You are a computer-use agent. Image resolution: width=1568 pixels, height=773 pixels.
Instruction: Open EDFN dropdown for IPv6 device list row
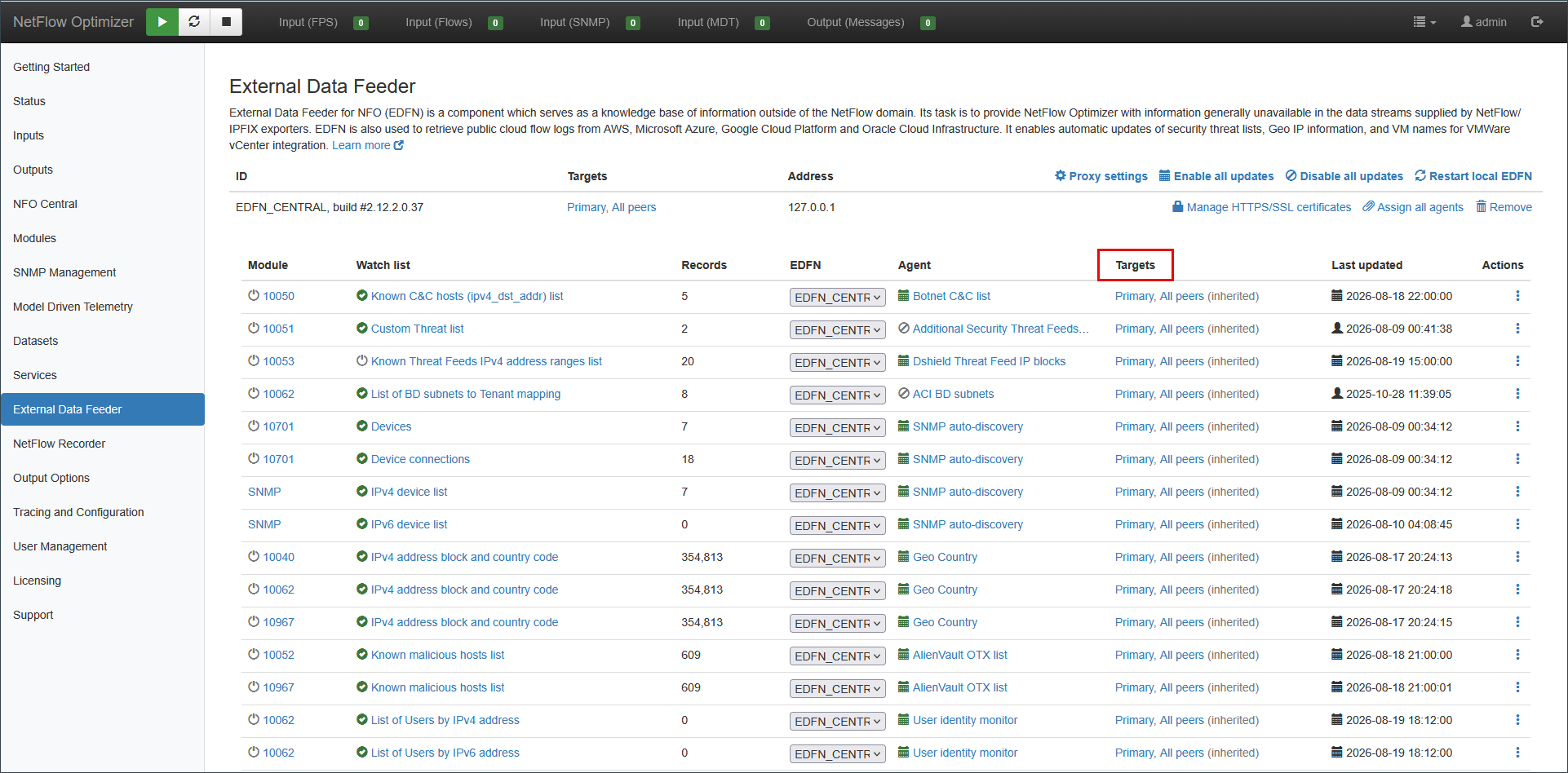(838, 526)
